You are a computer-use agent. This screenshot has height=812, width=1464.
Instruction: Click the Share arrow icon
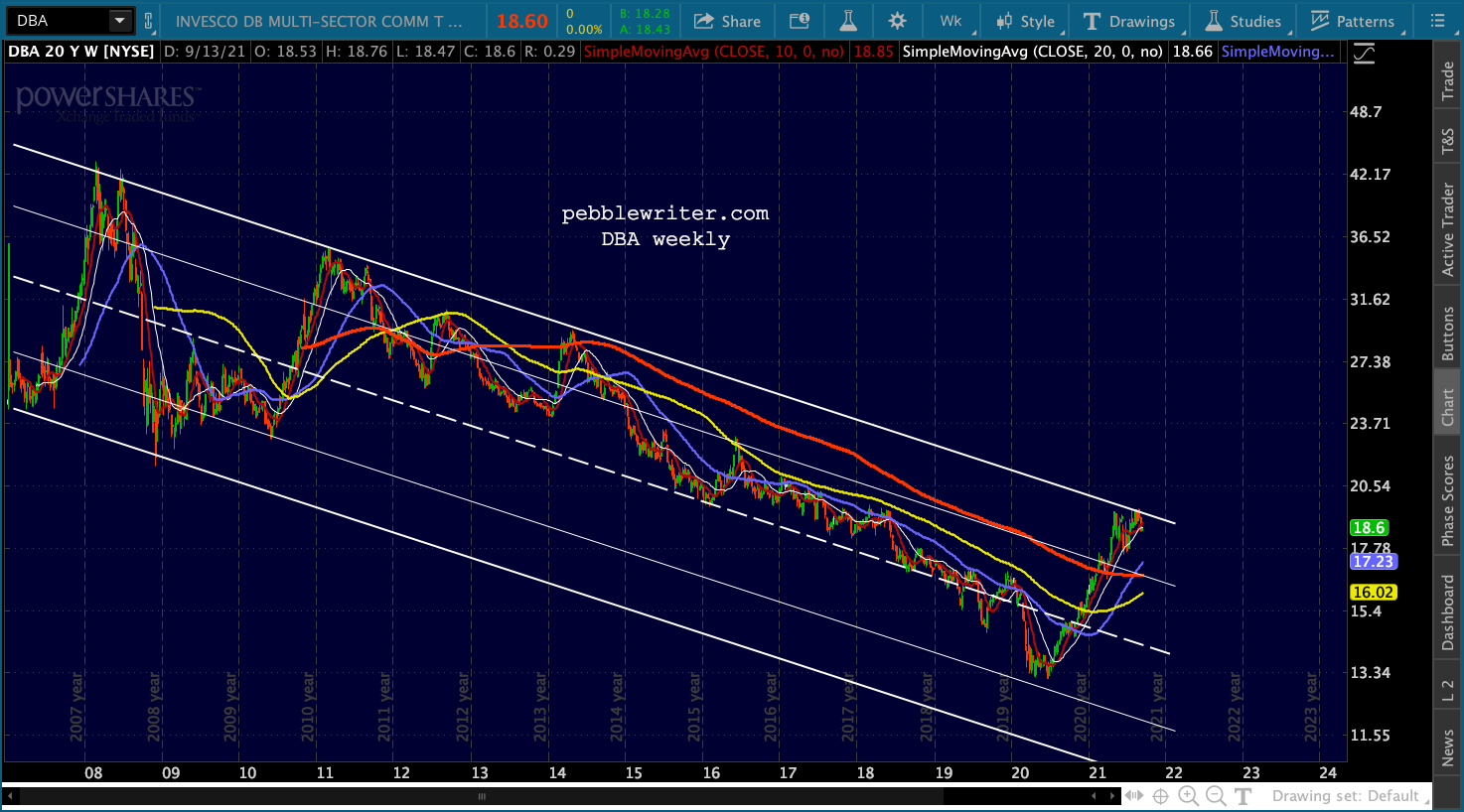pyautogui.click(x=704, y=21)
